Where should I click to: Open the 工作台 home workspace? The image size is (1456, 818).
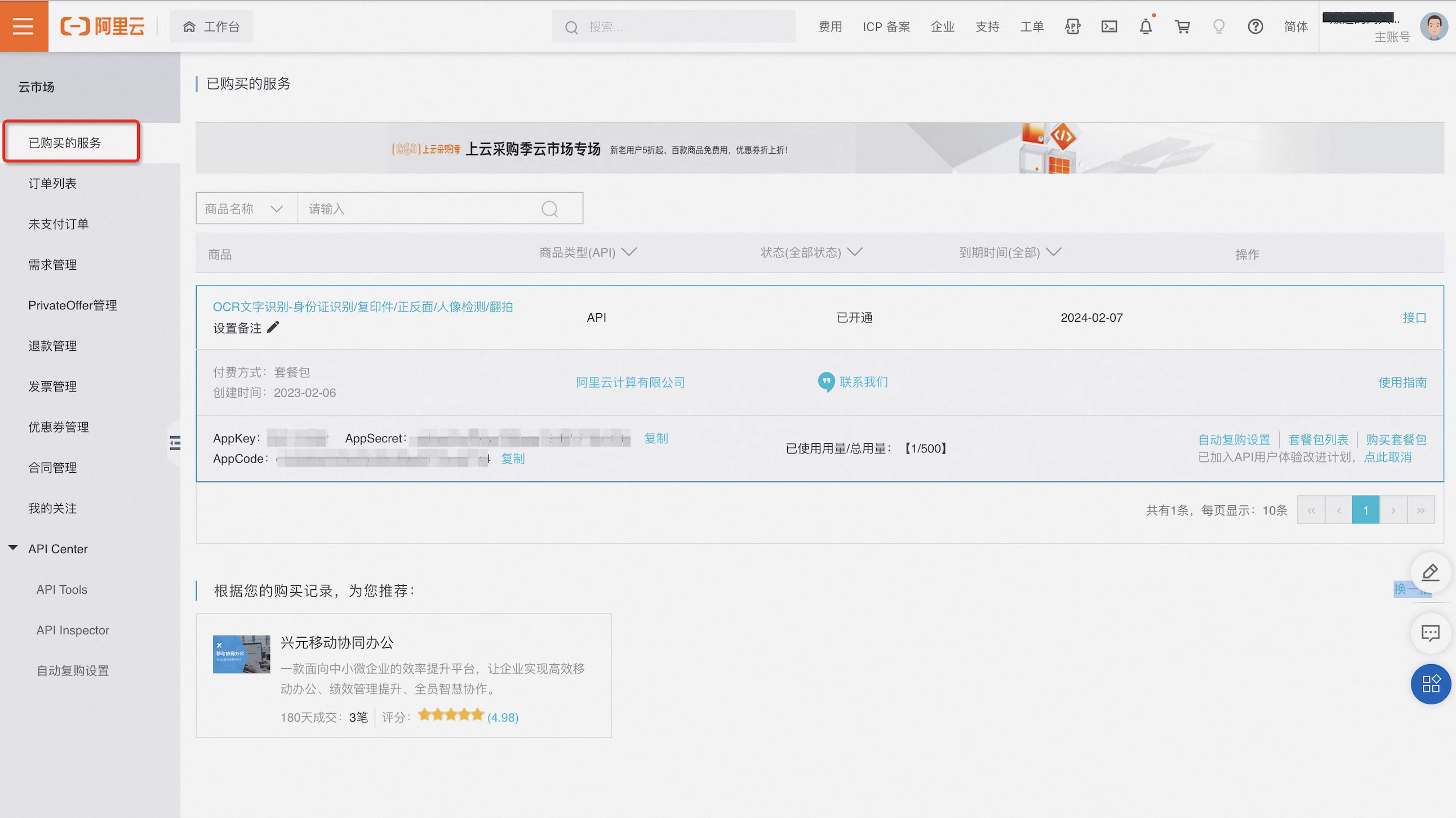[x=211, y=26]
